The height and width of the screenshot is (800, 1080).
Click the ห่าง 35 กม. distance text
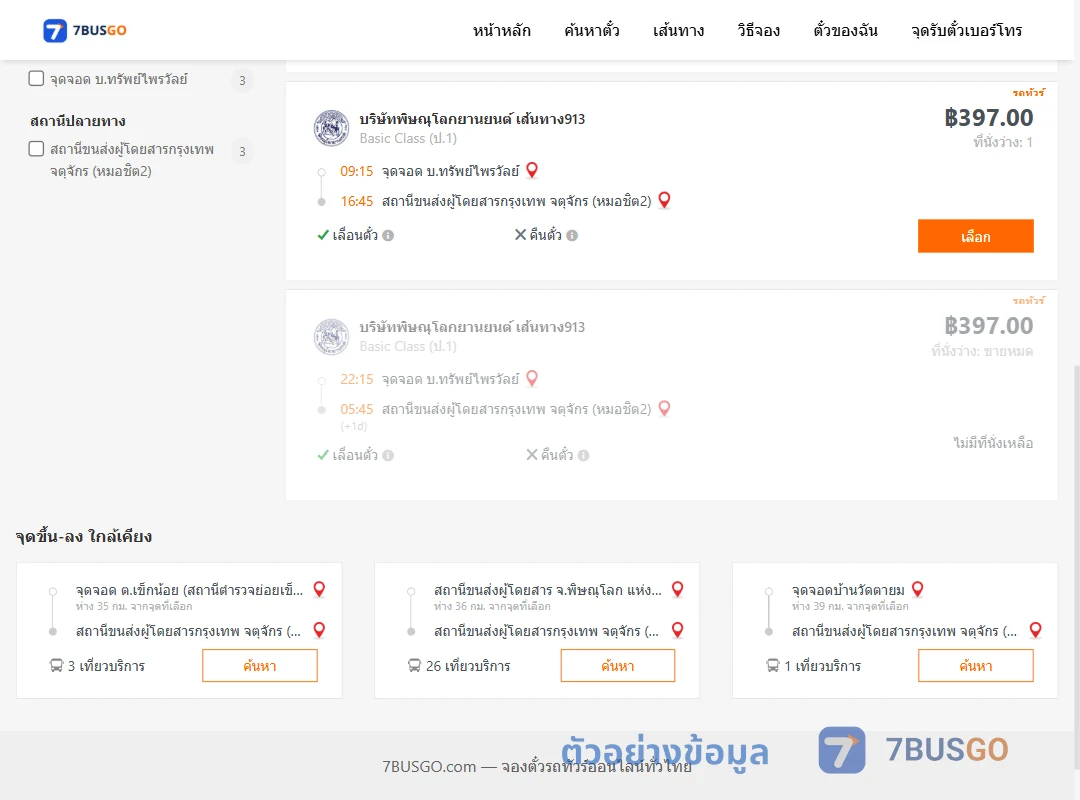coord(134,606)
